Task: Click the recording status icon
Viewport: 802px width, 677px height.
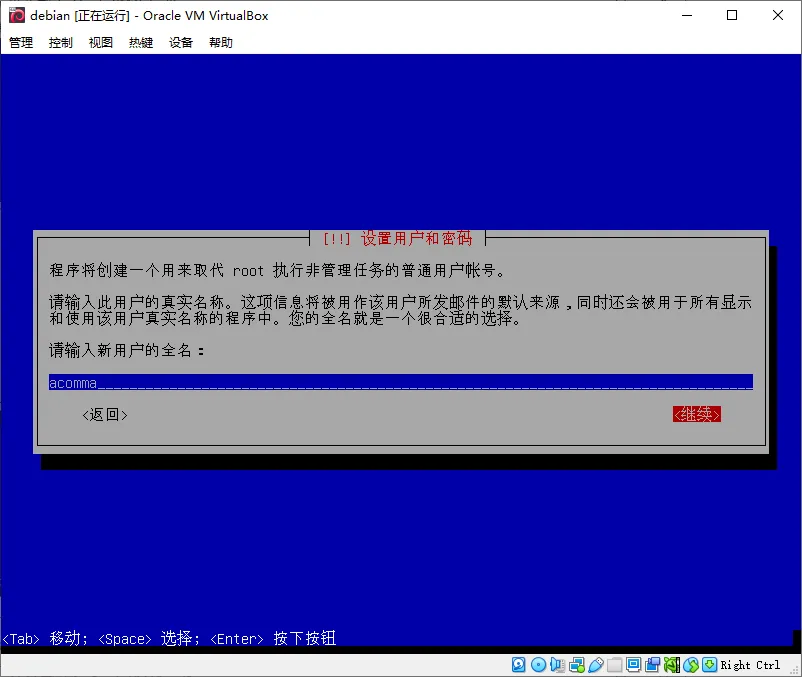Action: pos(653,664)
